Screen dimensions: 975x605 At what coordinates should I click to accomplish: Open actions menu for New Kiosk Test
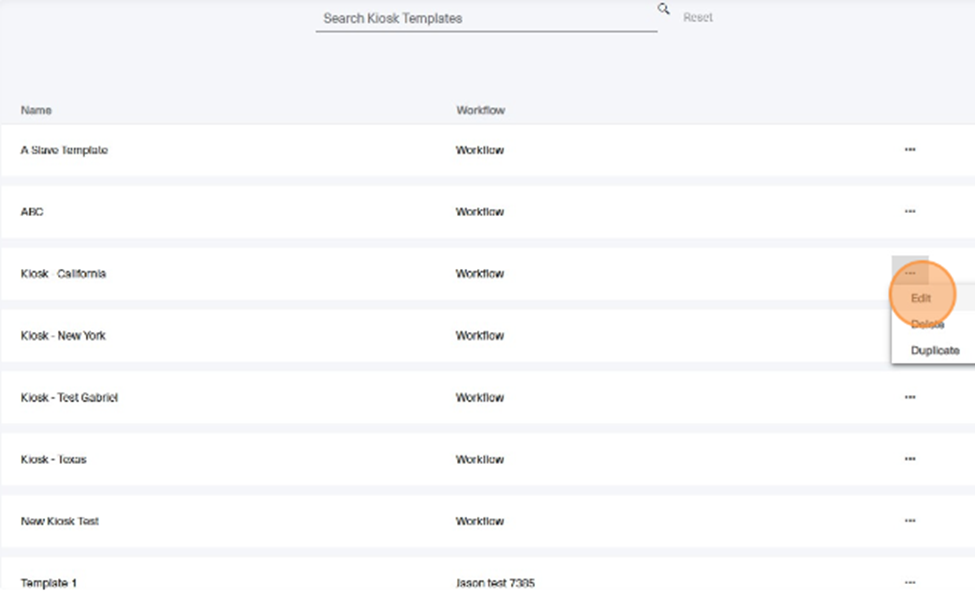tap(910, 520)
